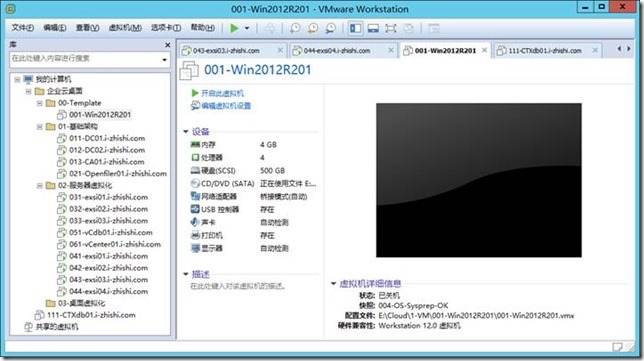
Task: Open the snapshot manager toolbar icon
Action: [x=330, y=28]
